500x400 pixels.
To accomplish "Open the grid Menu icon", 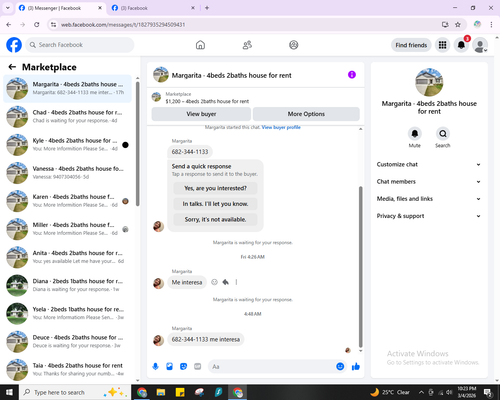I will [442, 45].
